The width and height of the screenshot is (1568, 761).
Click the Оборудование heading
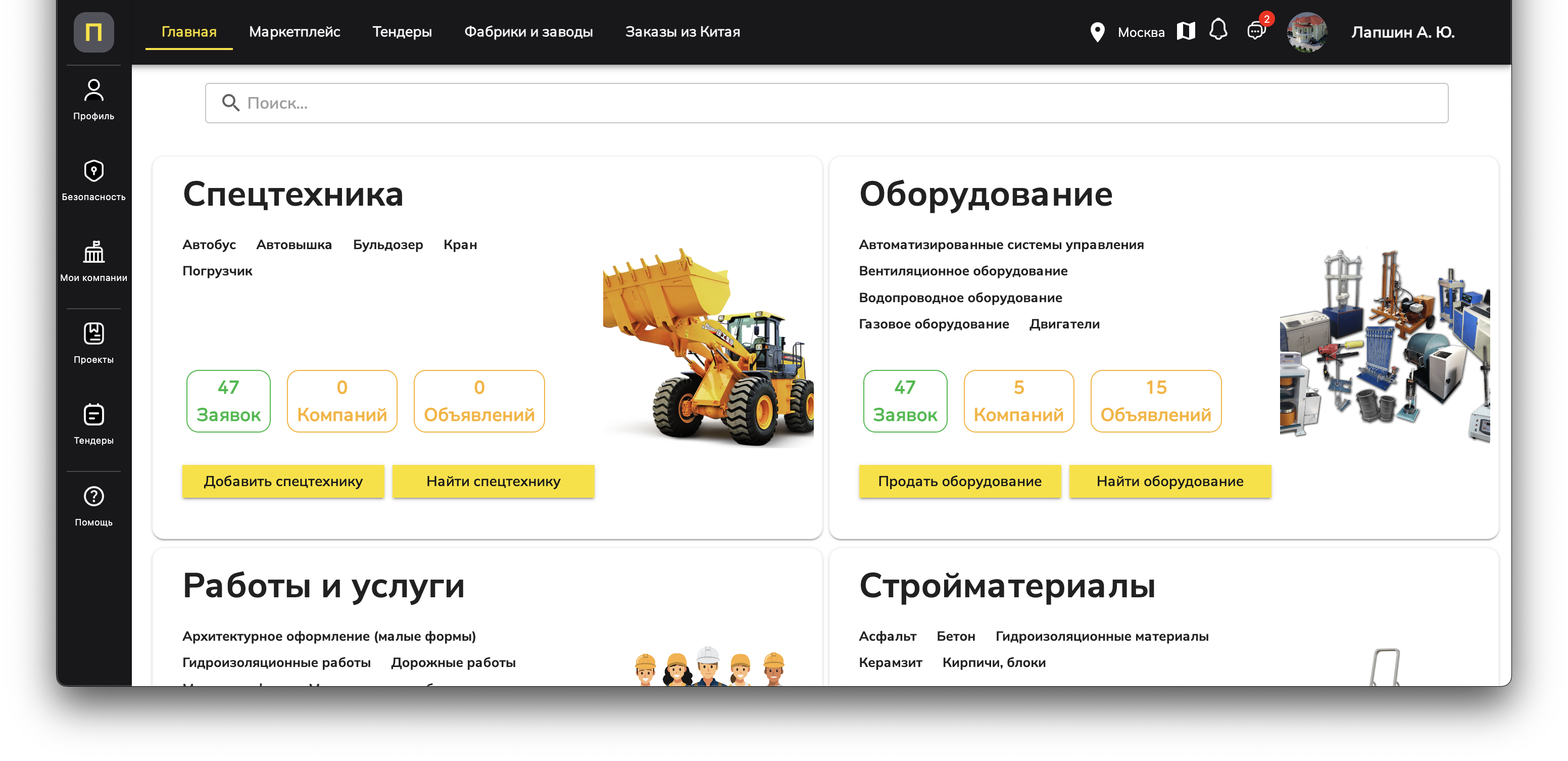986,195
